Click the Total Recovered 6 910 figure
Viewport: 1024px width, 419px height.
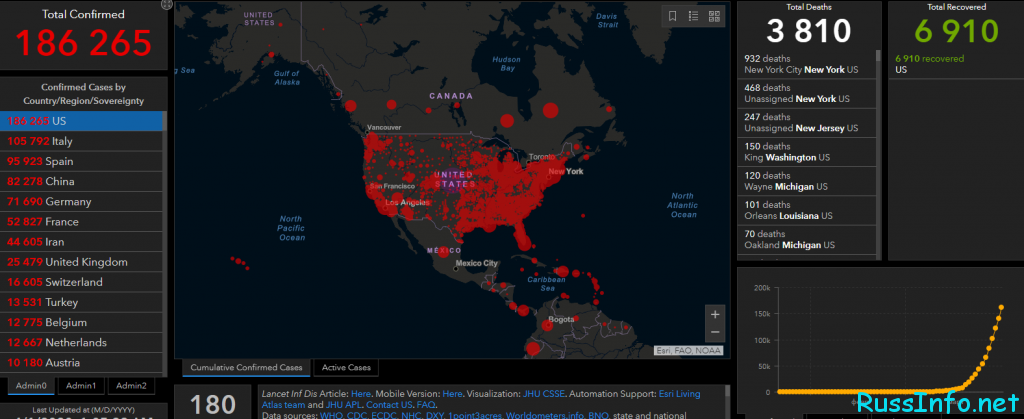coord(957,31)
